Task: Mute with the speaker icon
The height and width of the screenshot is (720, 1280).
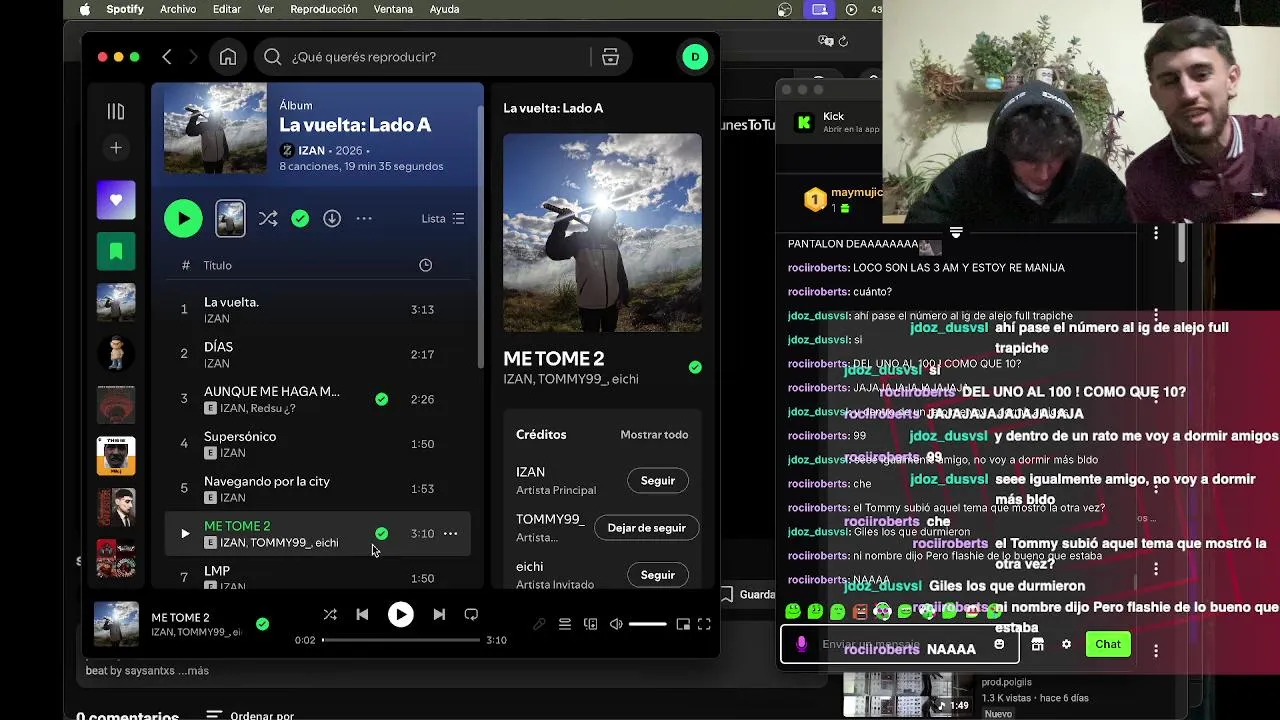Action: 616,624
